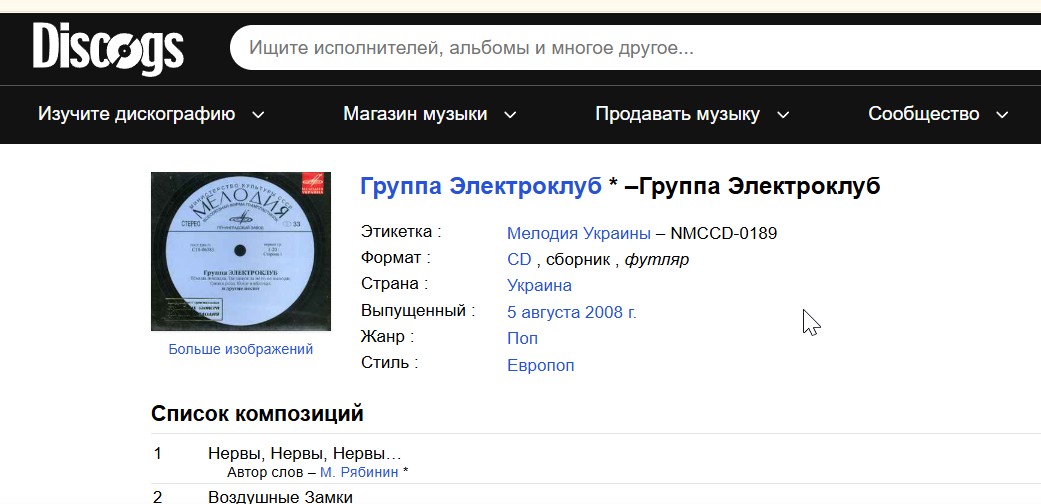The width and height of the screenshot is (1041, 504).
Task: Open the 5 августа 2008 г. release date link
Action: coord(572,312)
